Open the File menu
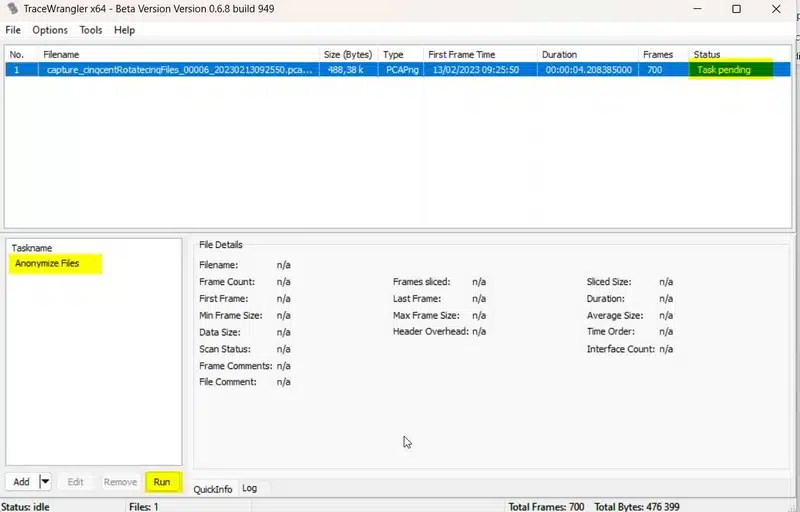Image resolution: width=800 pixels, height=512 pixels. (13, 30)
